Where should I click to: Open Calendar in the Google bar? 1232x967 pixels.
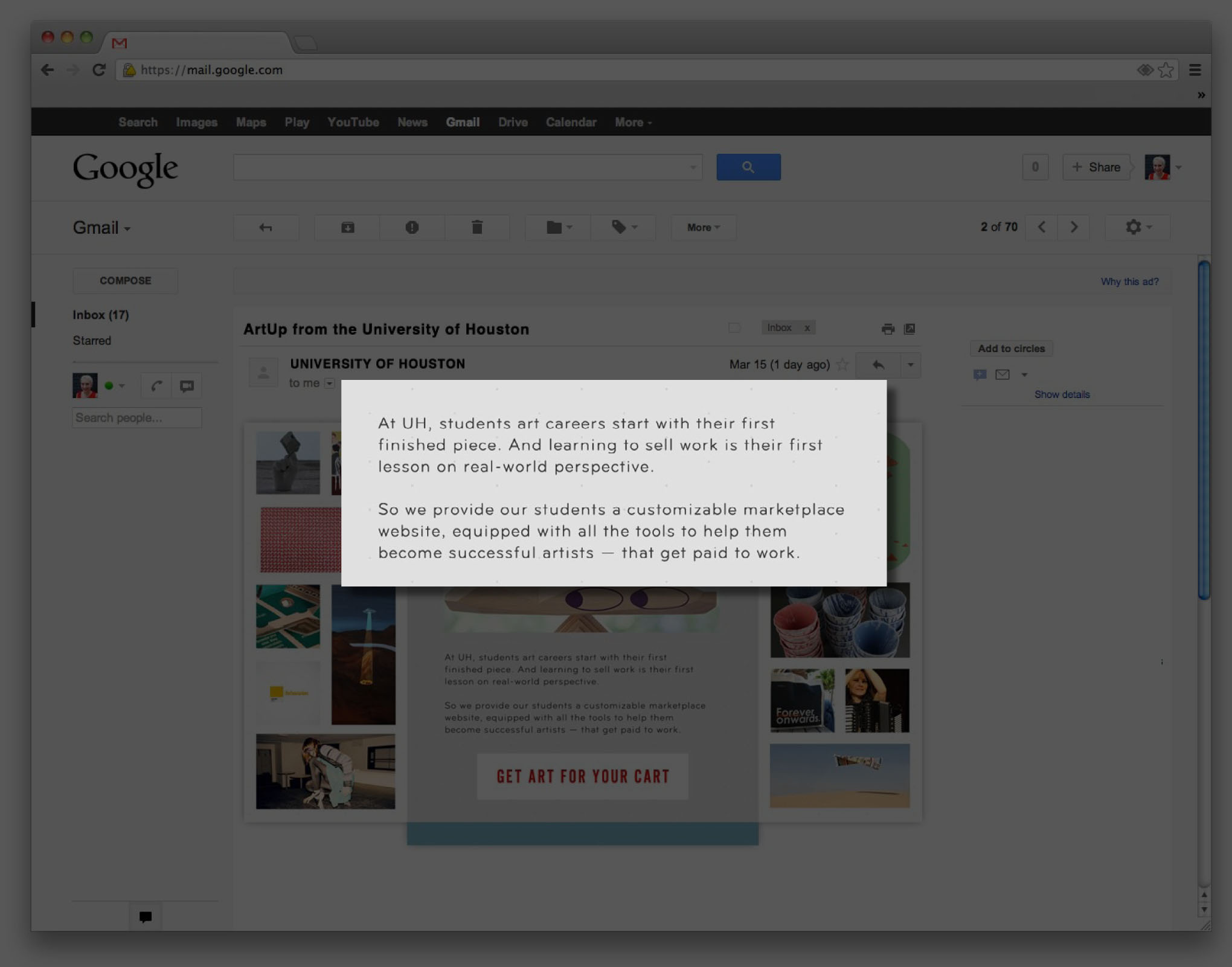[x=571, y=122]
